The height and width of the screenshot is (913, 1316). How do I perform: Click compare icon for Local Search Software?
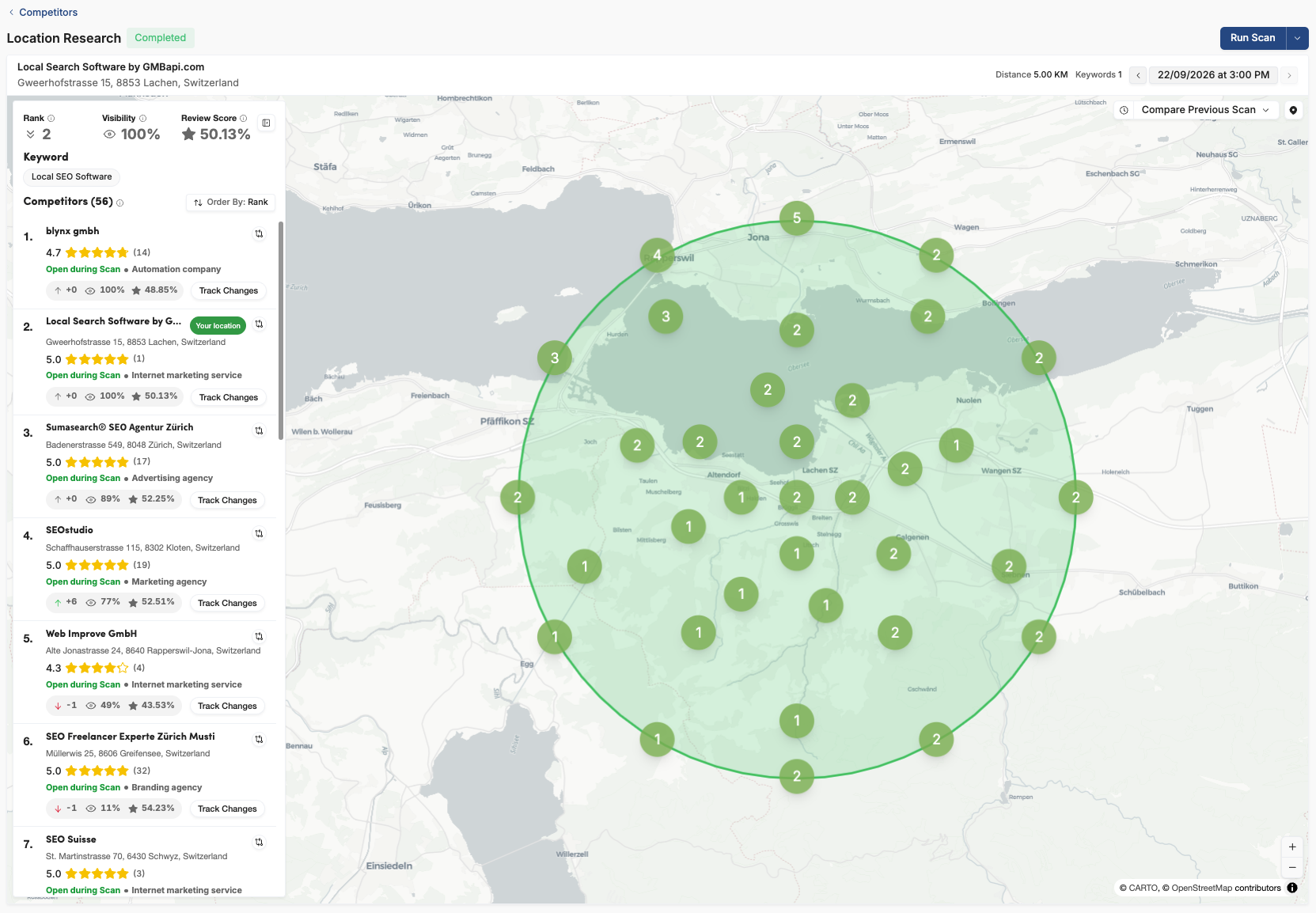[259, 324]
